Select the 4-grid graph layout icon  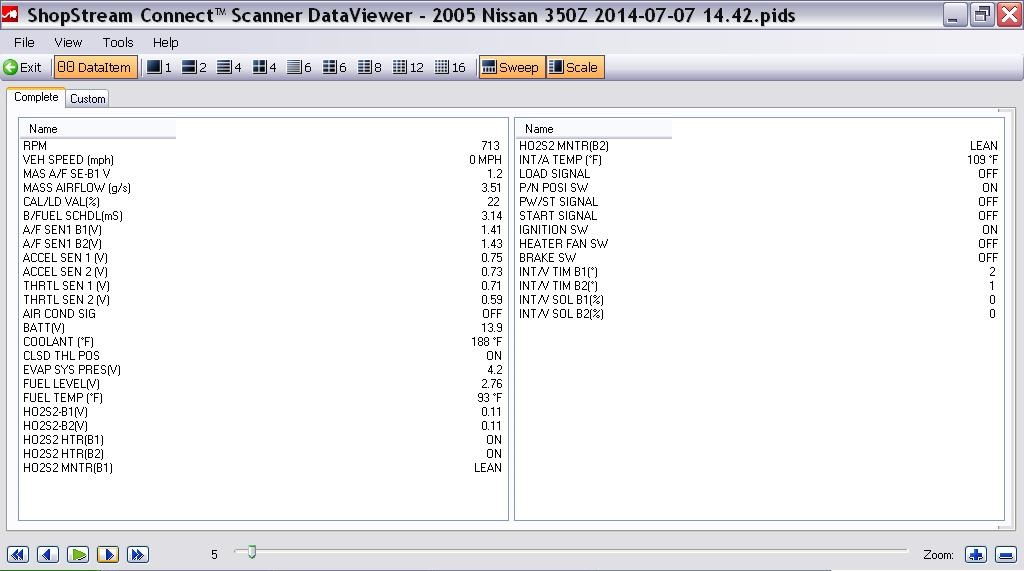pyautogui.click(x=264, y=67)
